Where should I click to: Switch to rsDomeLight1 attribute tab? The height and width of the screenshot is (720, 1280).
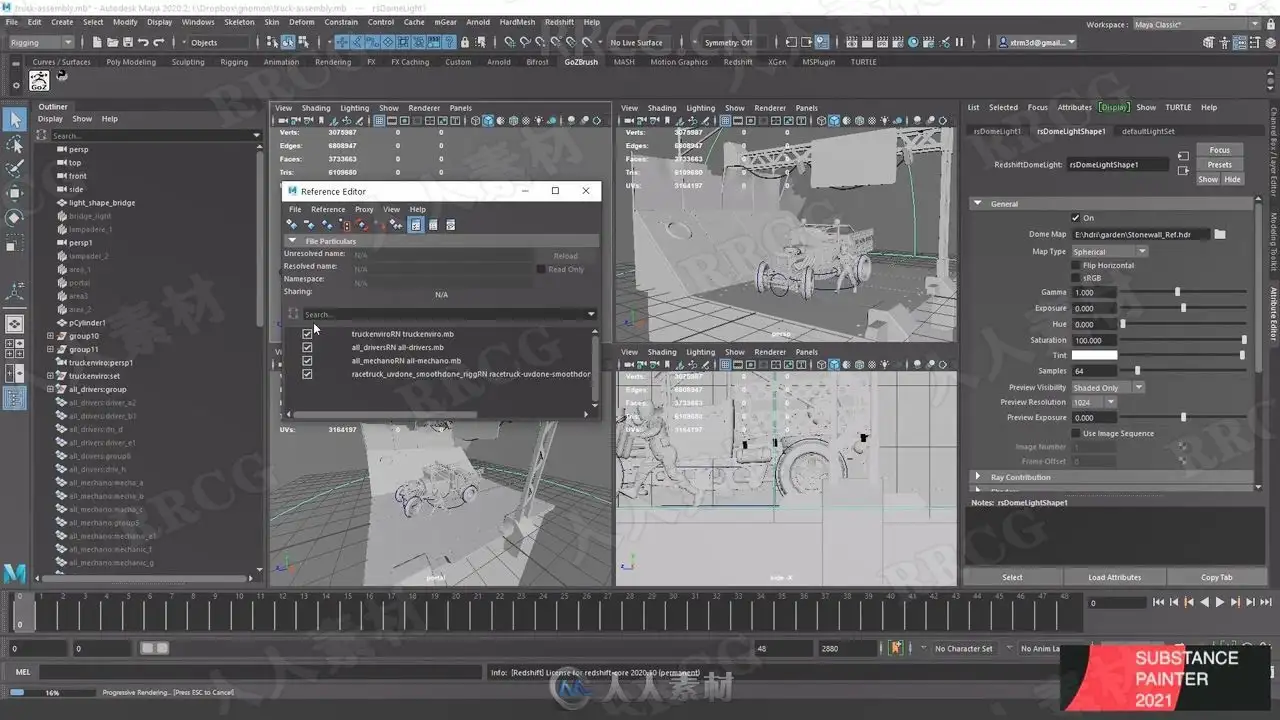[x=997, y=131]
